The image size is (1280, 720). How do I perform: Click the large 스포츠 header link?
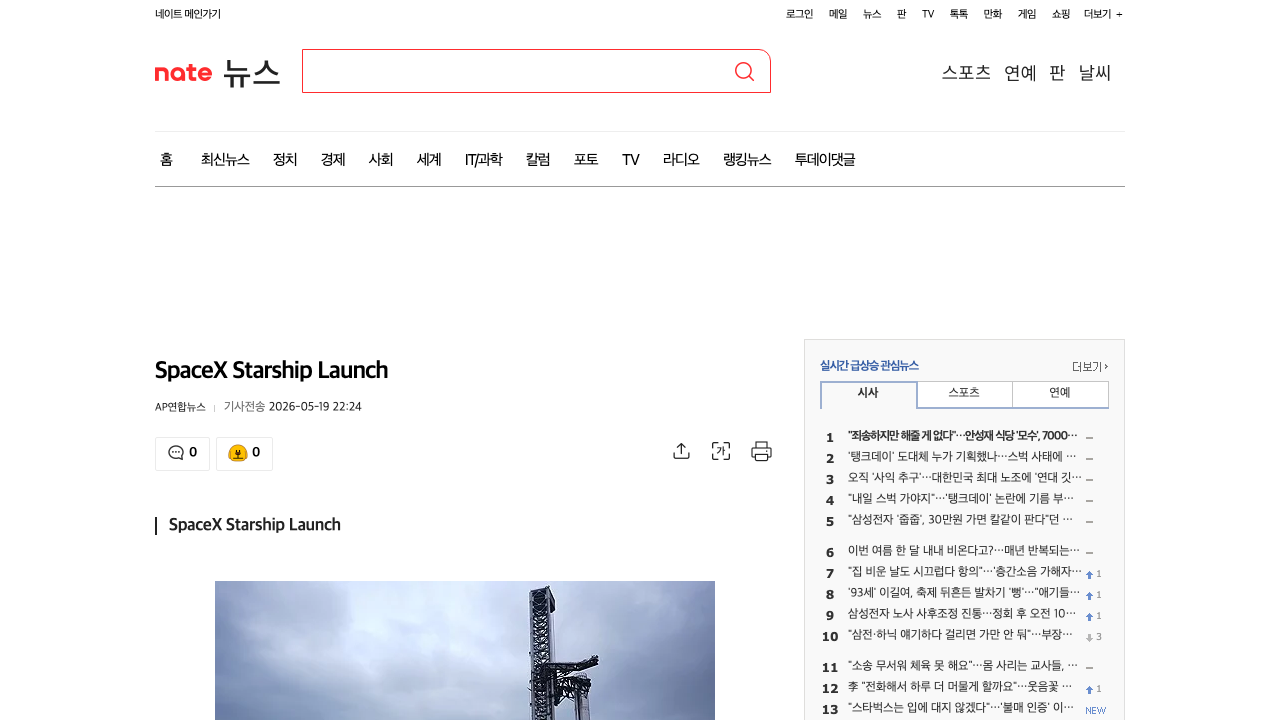point(966,72)
